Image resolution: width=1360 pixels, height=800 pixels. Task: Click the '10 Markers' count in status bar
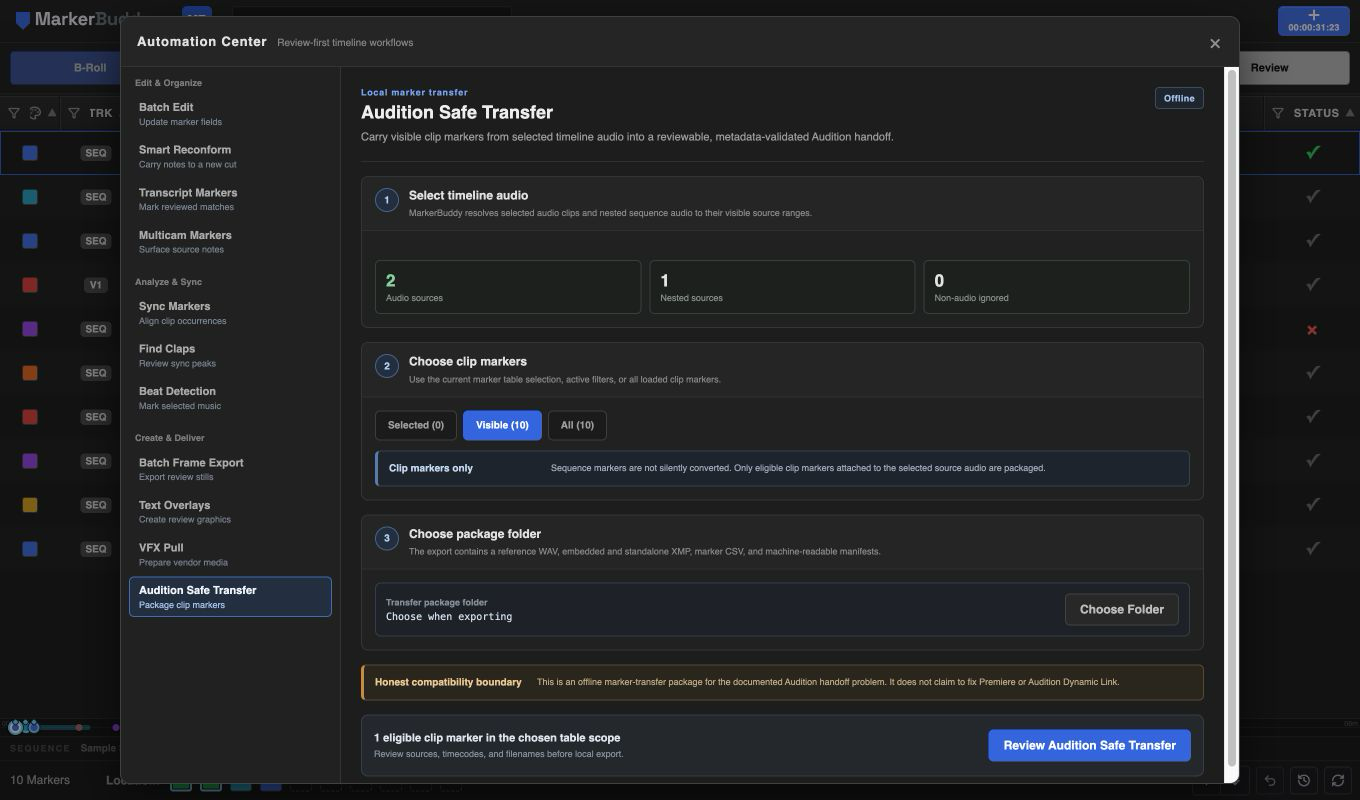[40, 780]
